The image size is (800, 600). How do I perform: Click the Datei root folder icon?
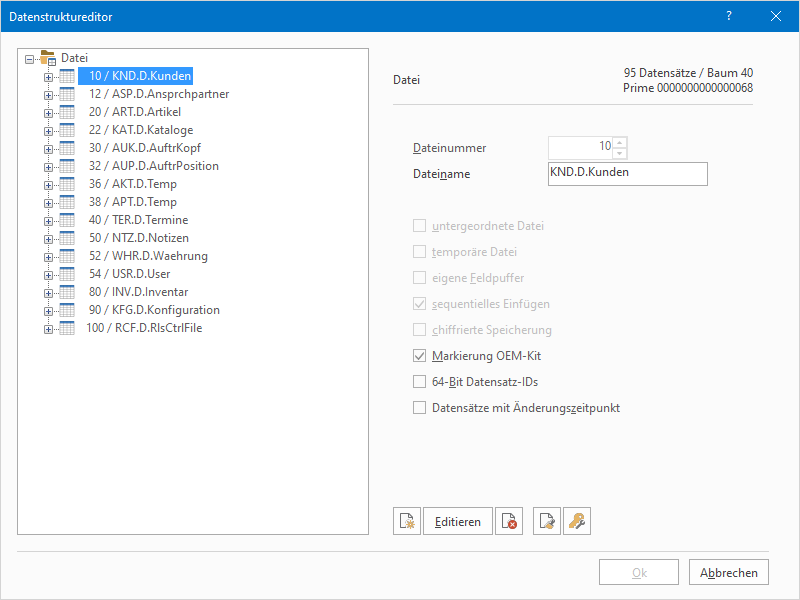[x=48, y=58]
